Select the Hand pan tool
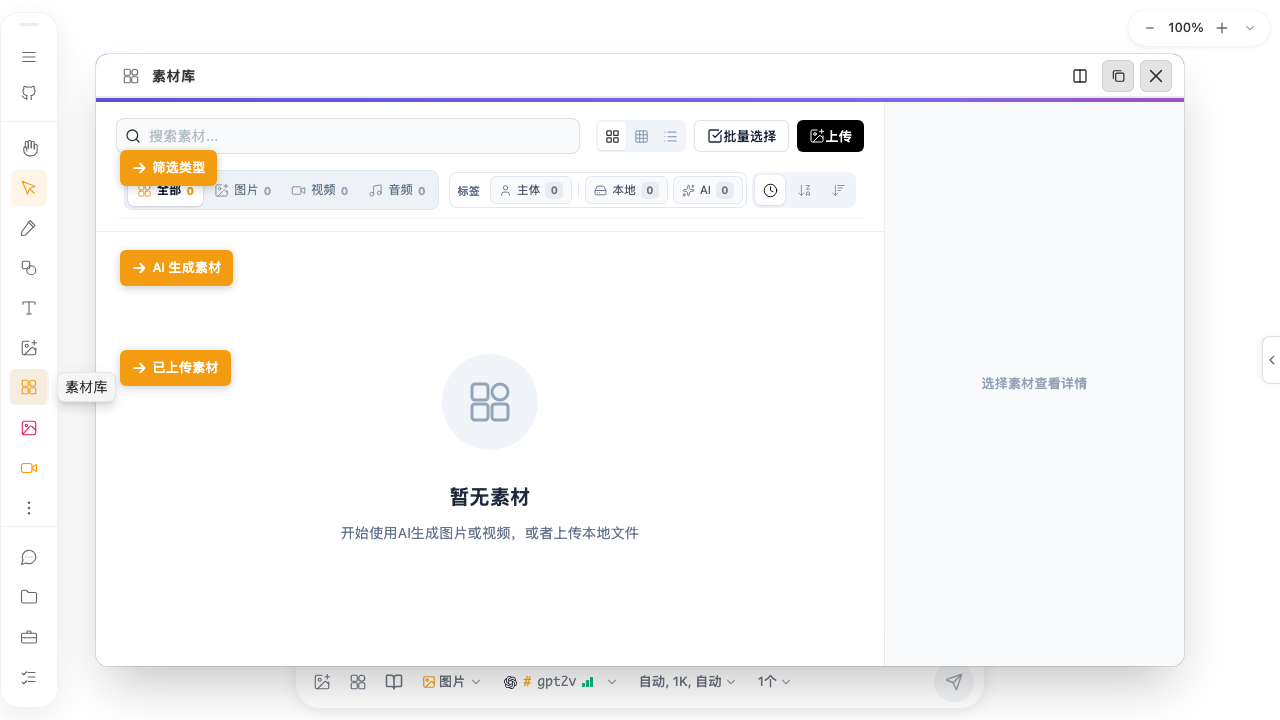Viewport: 1280px width, 720px height. click(x=29, y=148)
